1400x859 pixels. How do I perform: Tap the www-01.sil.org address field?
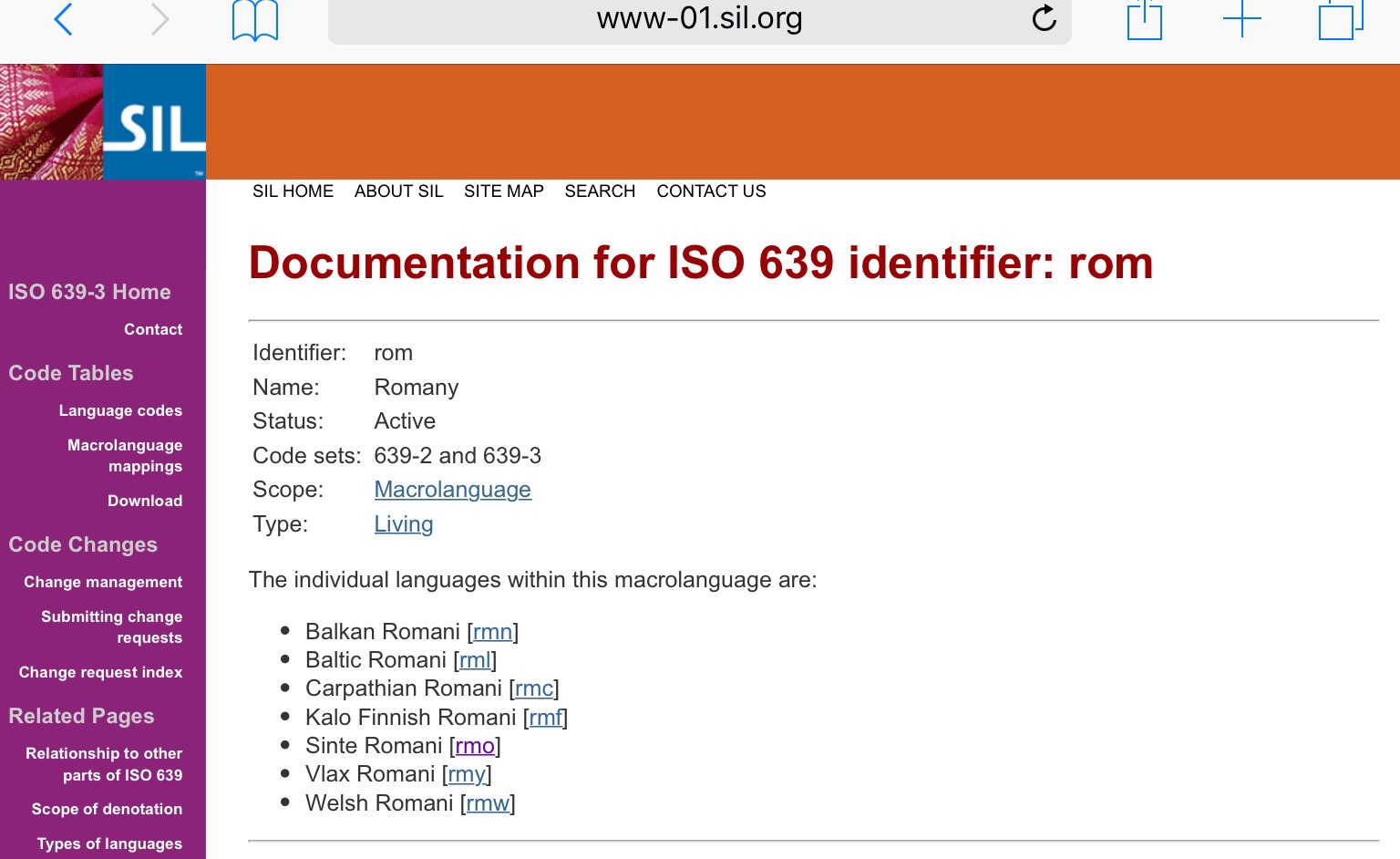(698, 19)
